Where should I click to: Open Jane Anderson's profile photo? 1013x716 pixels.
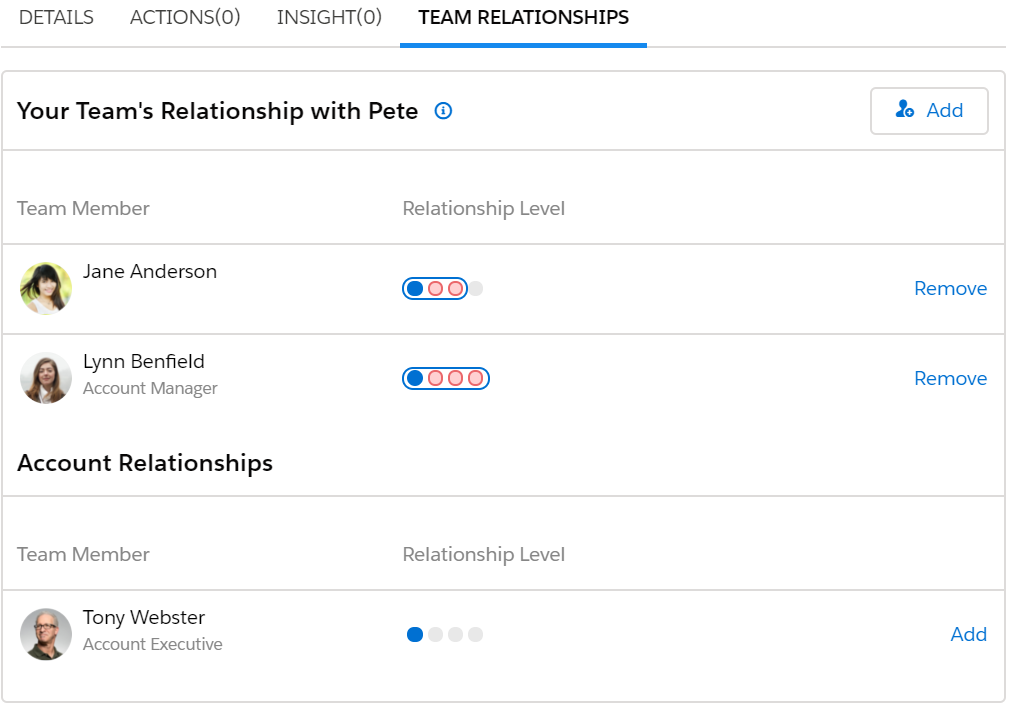point(46,288)
